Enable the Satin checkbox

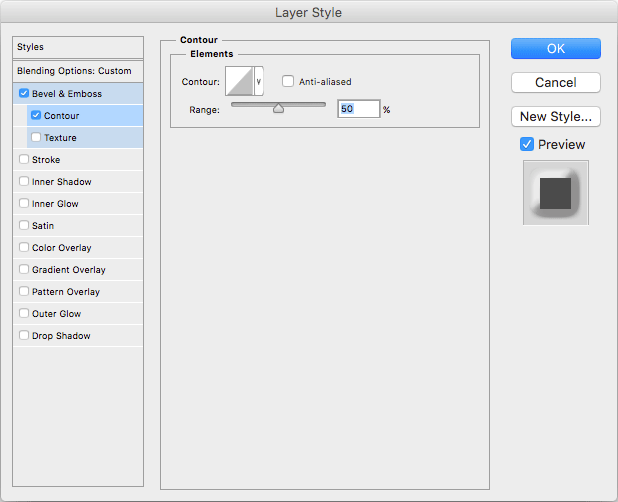[x=24, y=225]
